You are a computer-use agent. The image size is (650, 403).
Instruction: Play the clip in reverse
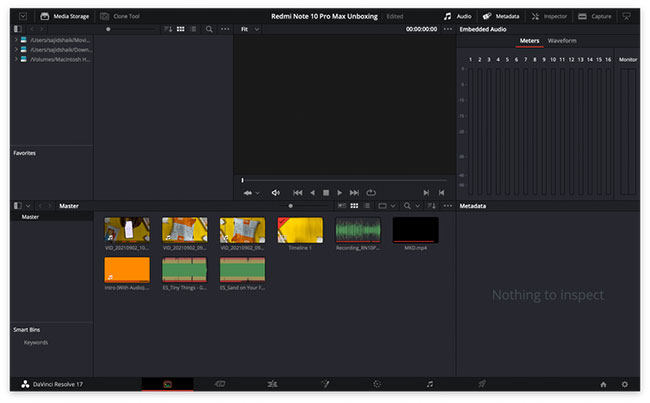click(313, 193)
